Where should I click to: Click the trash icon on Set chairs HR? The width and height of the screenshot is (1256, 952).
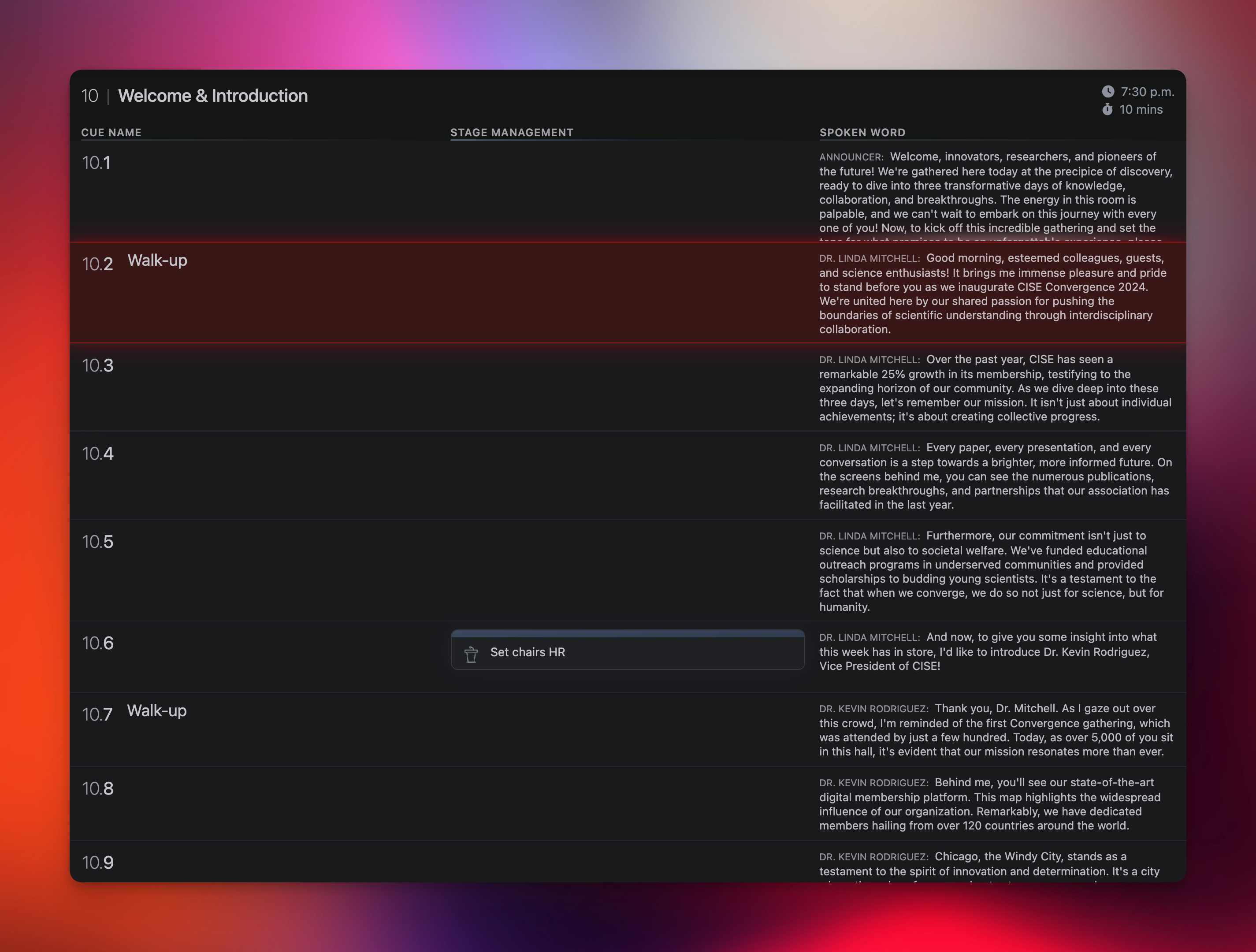pyautogui.click(x=471, y=654)
